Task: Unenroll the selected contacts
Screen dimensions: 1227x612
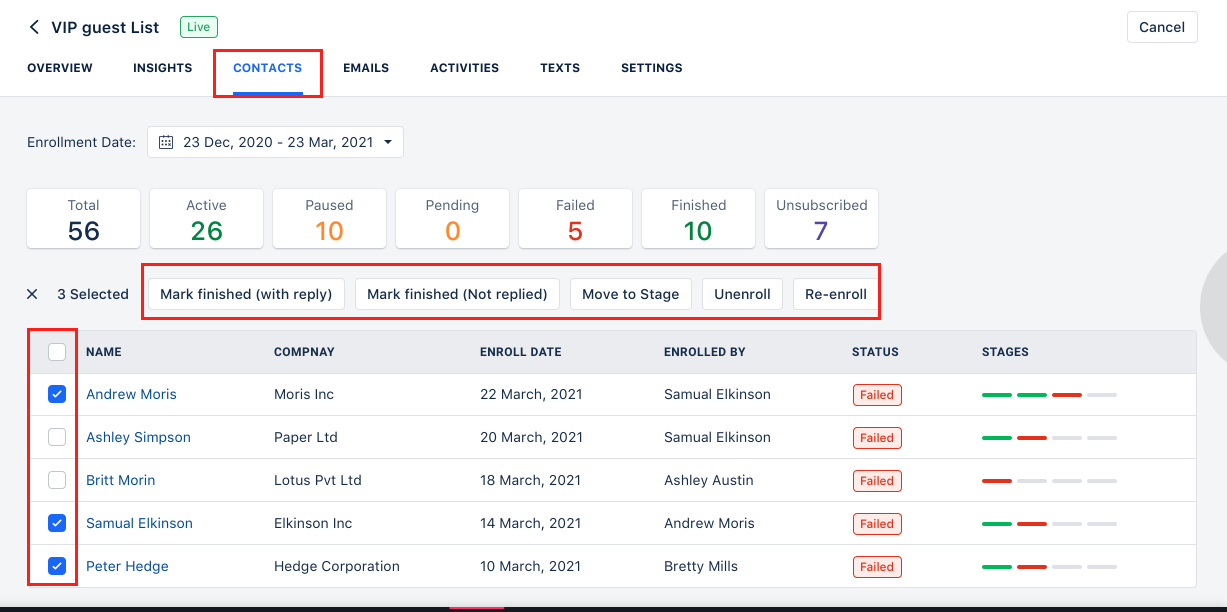Action: point(742,294)
